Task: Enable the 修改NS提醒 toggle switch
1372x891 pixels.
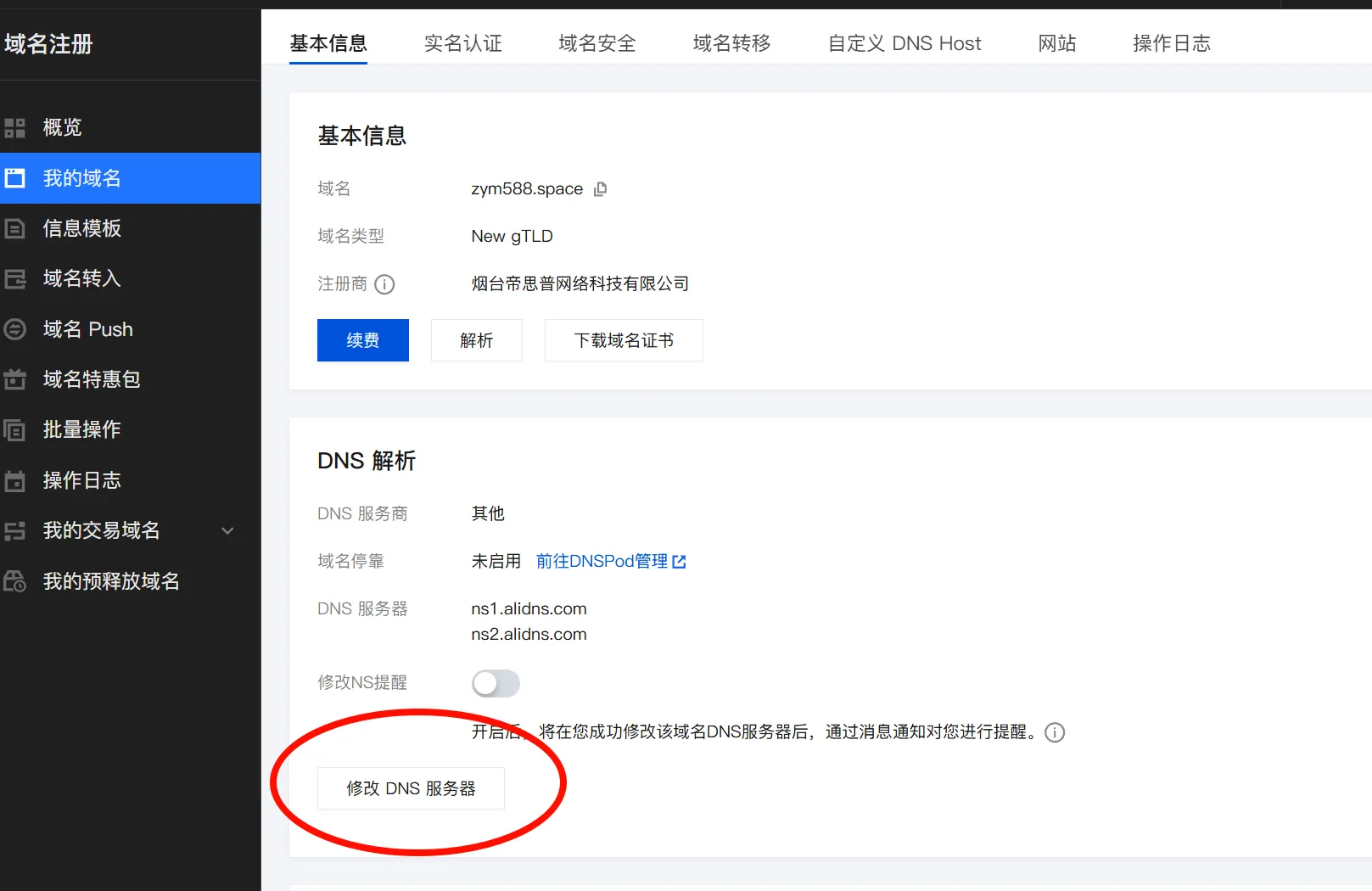Action: (496, 683)
